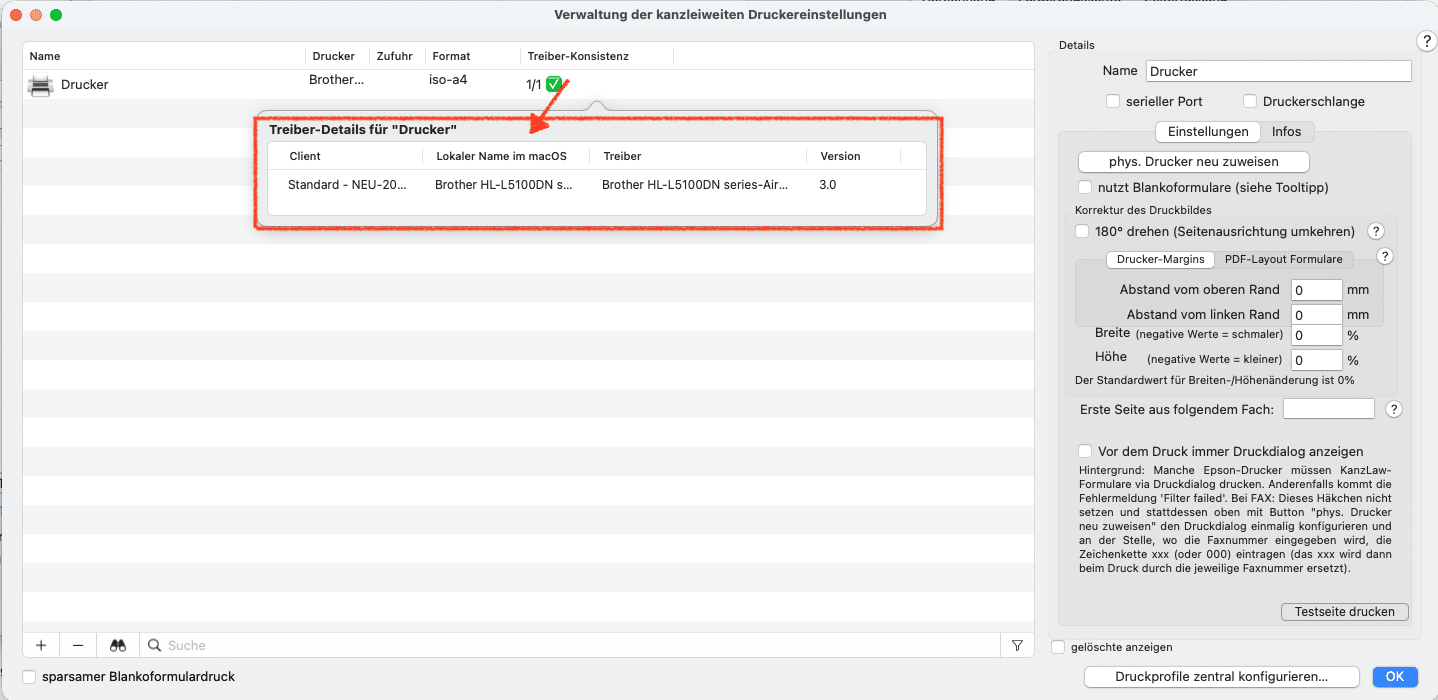The height and width of the screenshot is (700, 1438).
Task: Switch to the Infos tab
Action: pos(1286,131)
